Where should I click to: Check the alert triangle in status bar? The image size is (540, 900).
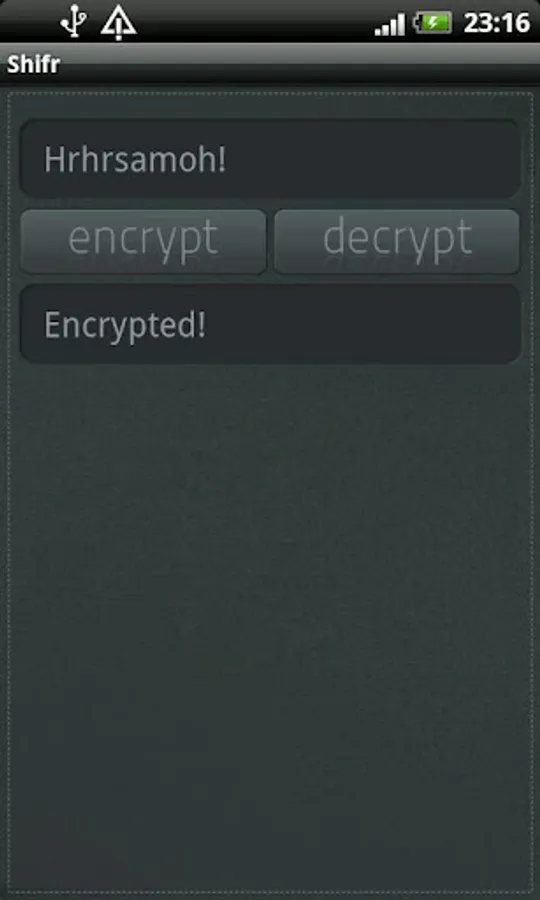point(118,24)
